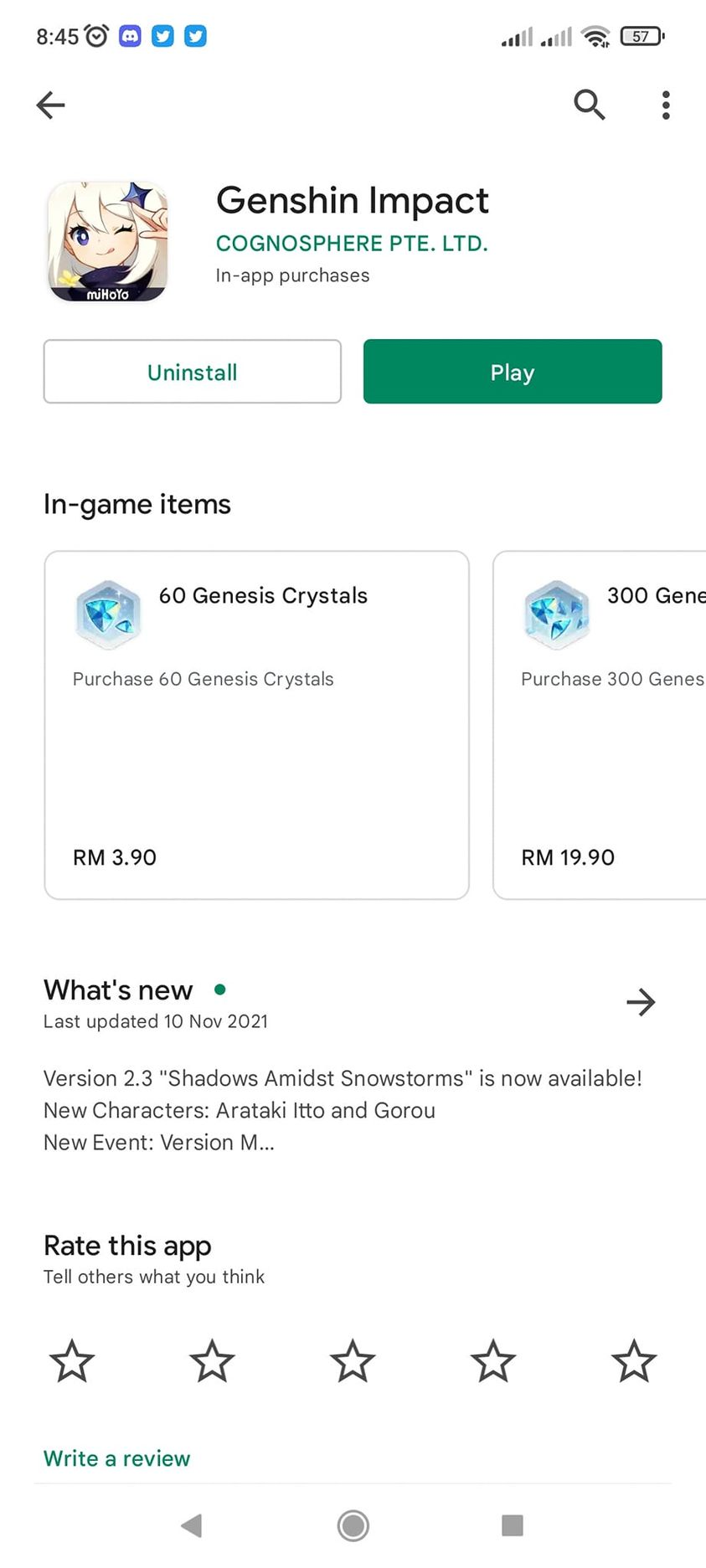This screenshot has width=706, height=1568.
Task: Open search with the magnifier icon
Action: [589, 105]
